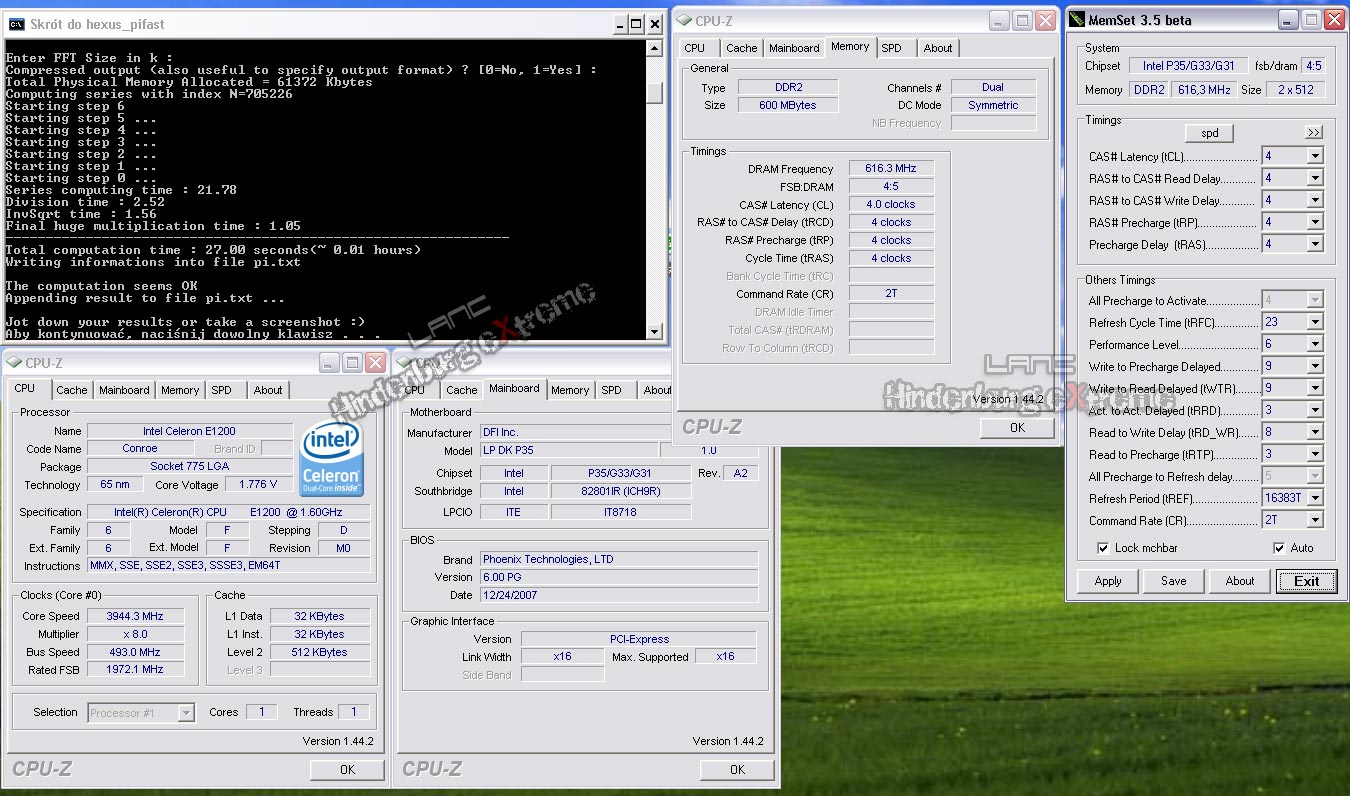Switch to the About tab in the CPU-Z Memory window
This screenshot has height=796, width=1350.
click(938, 48)
